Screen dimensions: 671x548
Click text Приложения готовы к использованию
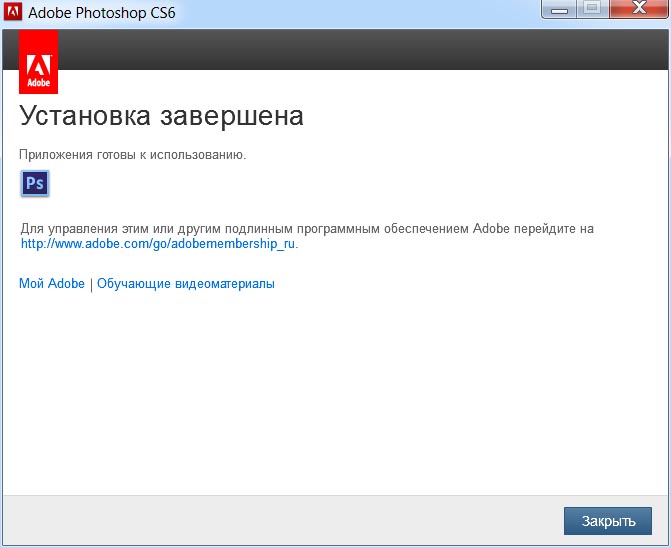point(133,154)
